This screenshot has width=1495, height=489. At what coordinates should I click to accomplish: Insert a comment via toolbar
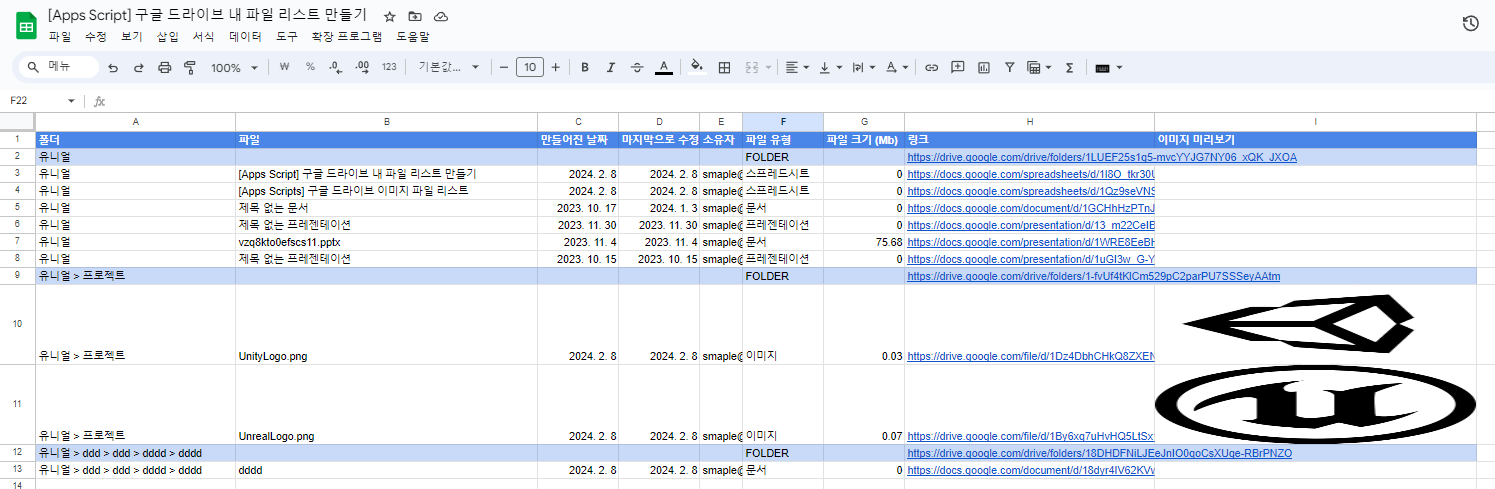(957, 67)
